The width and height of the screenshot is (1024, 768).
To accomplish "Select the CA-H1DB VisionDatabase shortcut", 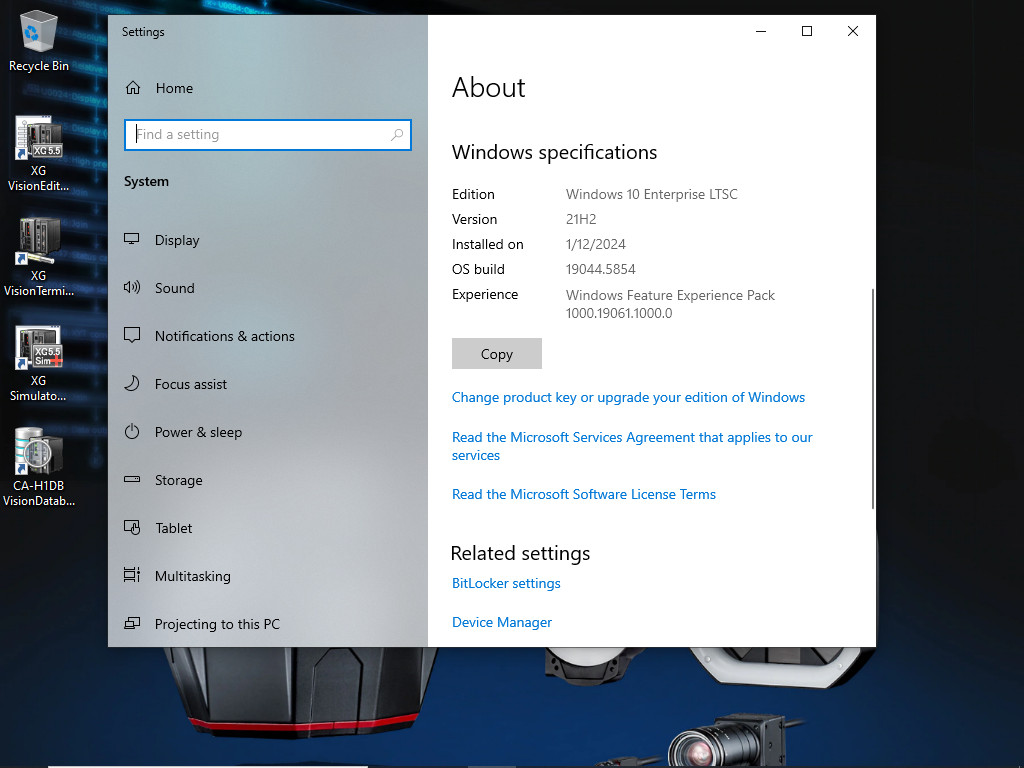I will [x=39, y=468].
